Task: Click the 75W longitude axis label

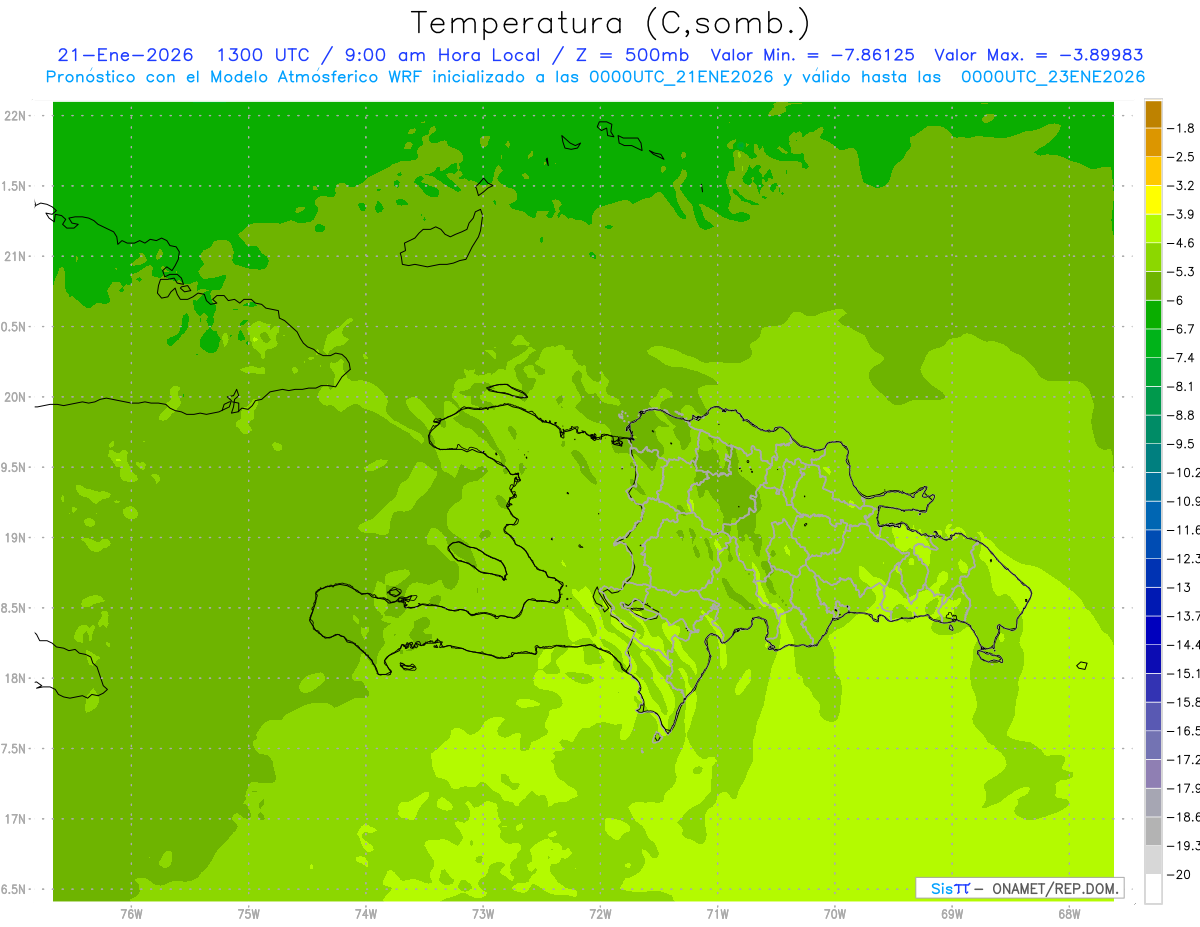Action: (x=248, y=913)
